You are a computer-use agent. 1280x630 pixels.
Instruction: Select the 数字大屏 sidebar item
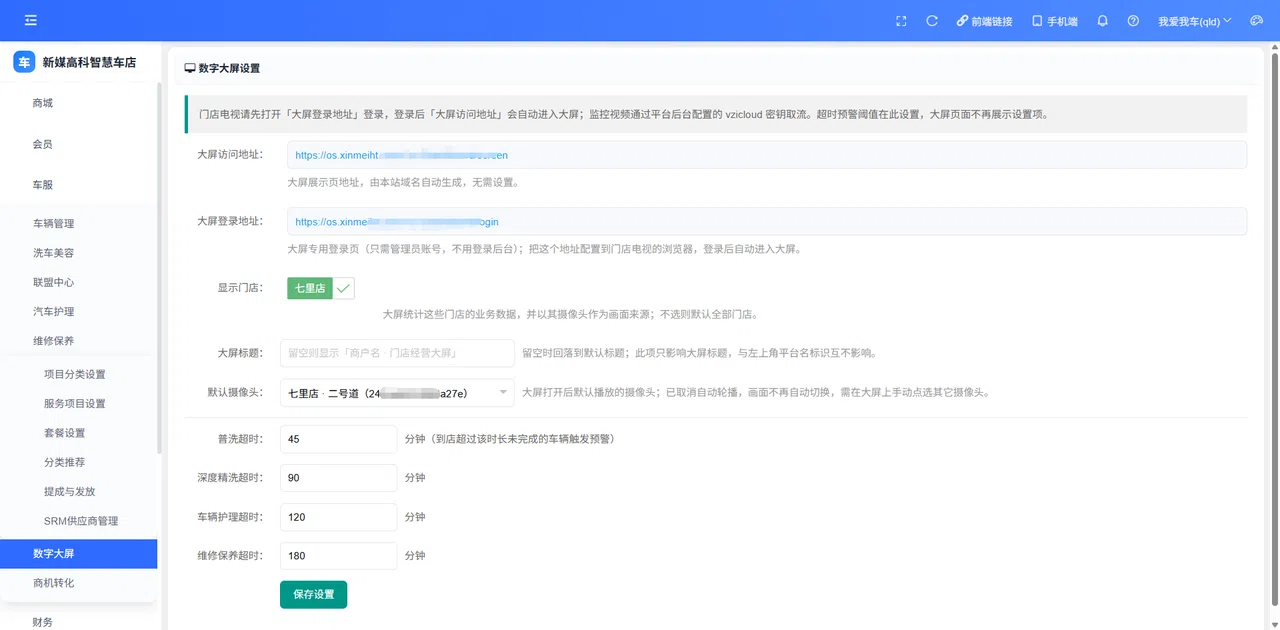coord(79,553)
